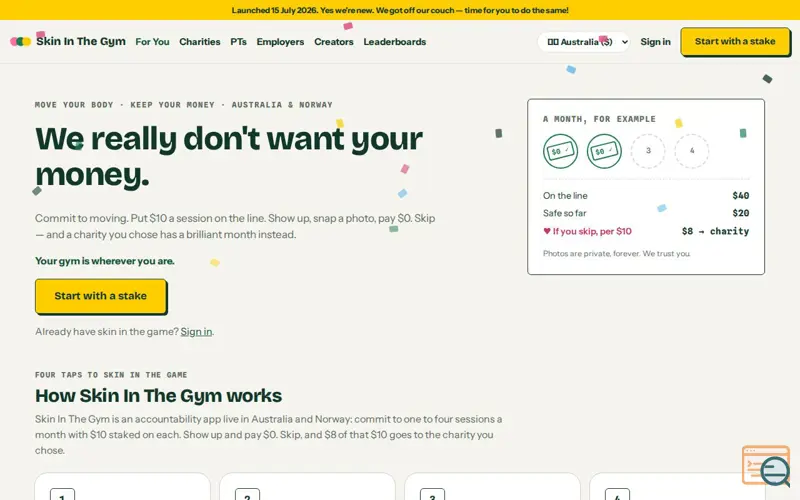
Task: Open the For You menu item
Action: click(x=152, y=42)
